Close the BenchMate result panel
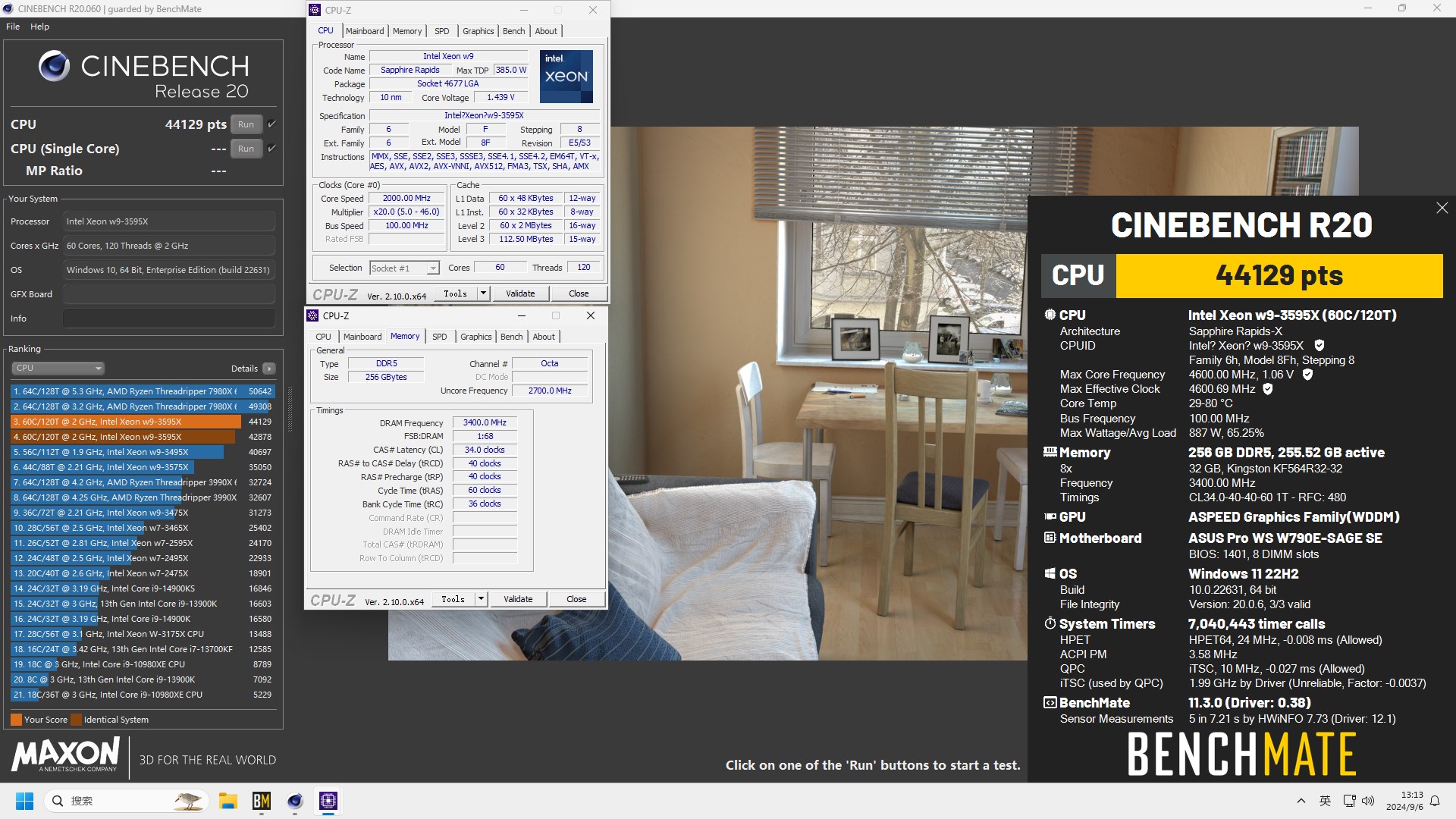Image resolution: width=1456 pixels, height=819 pixels. coord(1442,208)
